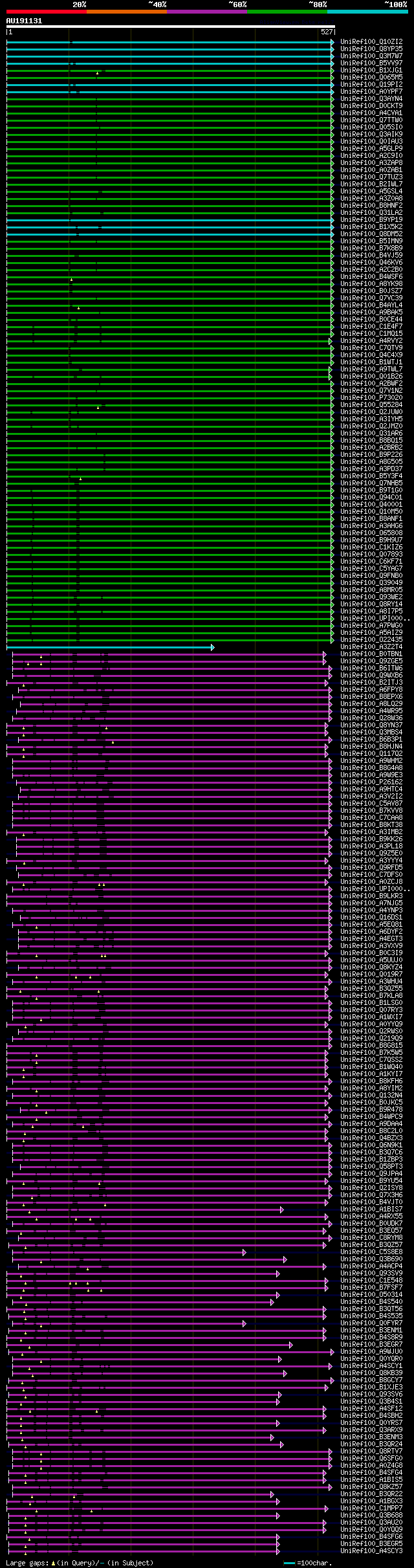
Task: Click the purple ~60% identity legend bar
Action: (206, 12)
